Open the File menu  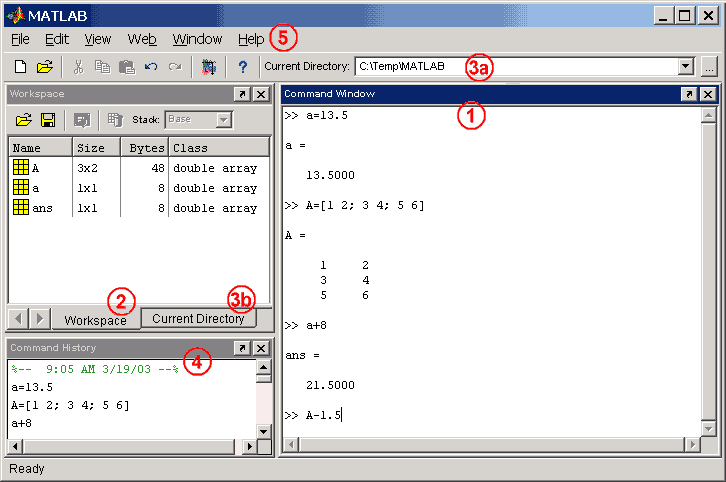pos(20,39)
